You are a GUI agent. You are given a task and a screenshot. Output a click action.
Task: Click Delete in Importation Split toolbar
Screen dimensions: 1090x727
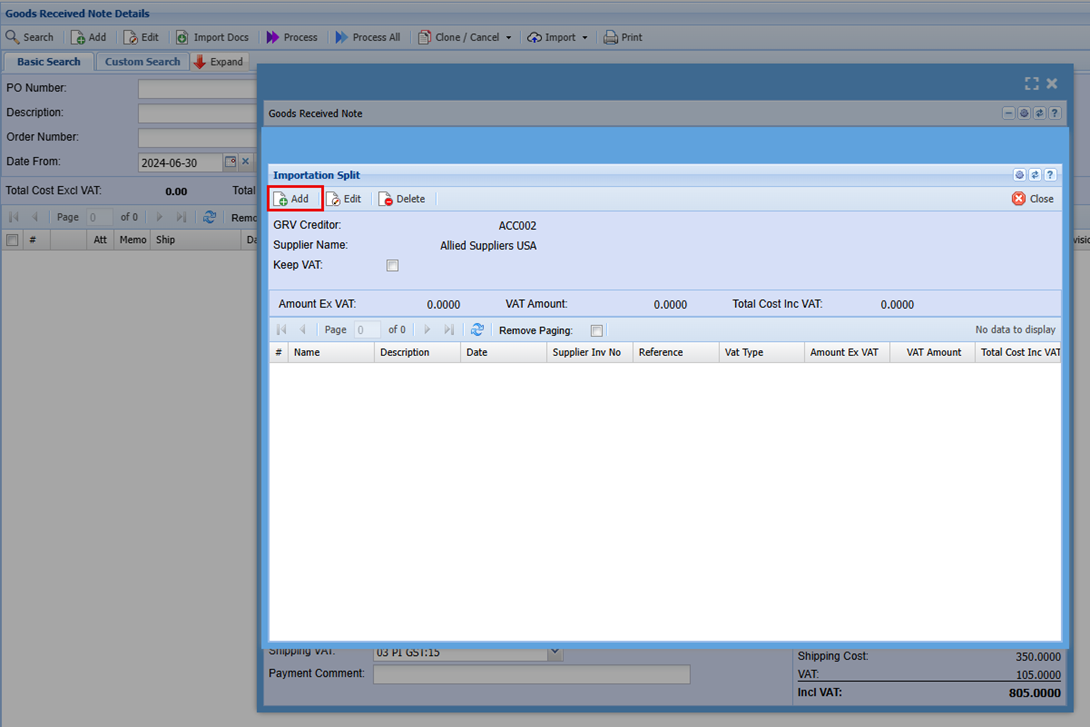pyautogui.click(x=402, y=199)
